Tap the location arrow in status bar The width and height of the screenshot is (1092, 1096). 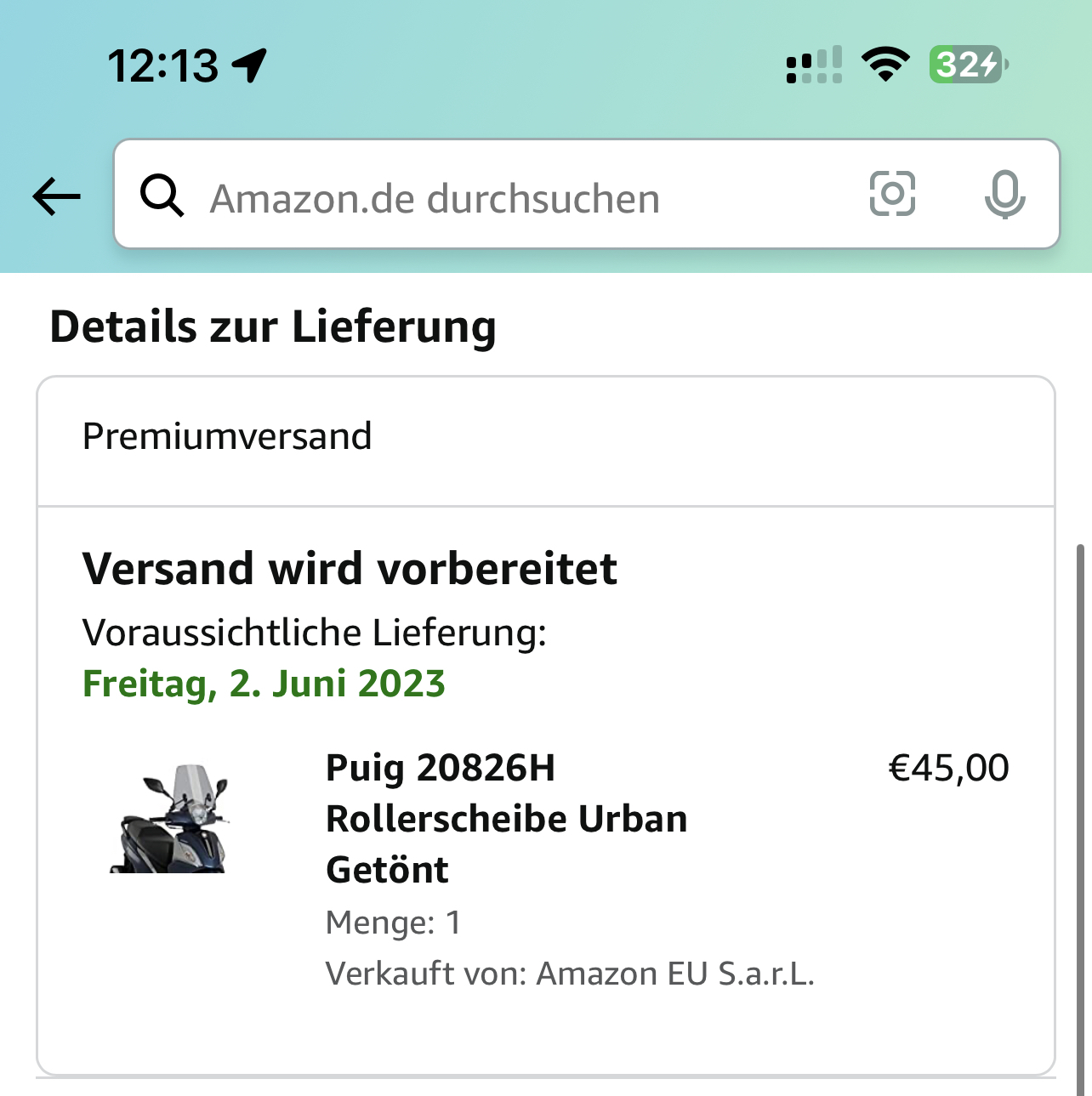pyautogui.click(x=250, y=65)
